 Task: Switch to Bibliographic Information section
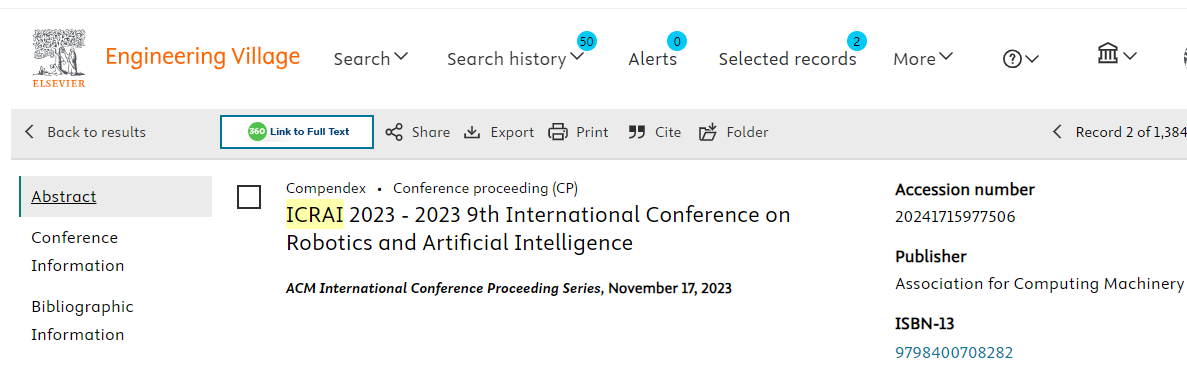pyautogui.click(x=82, y=321)
